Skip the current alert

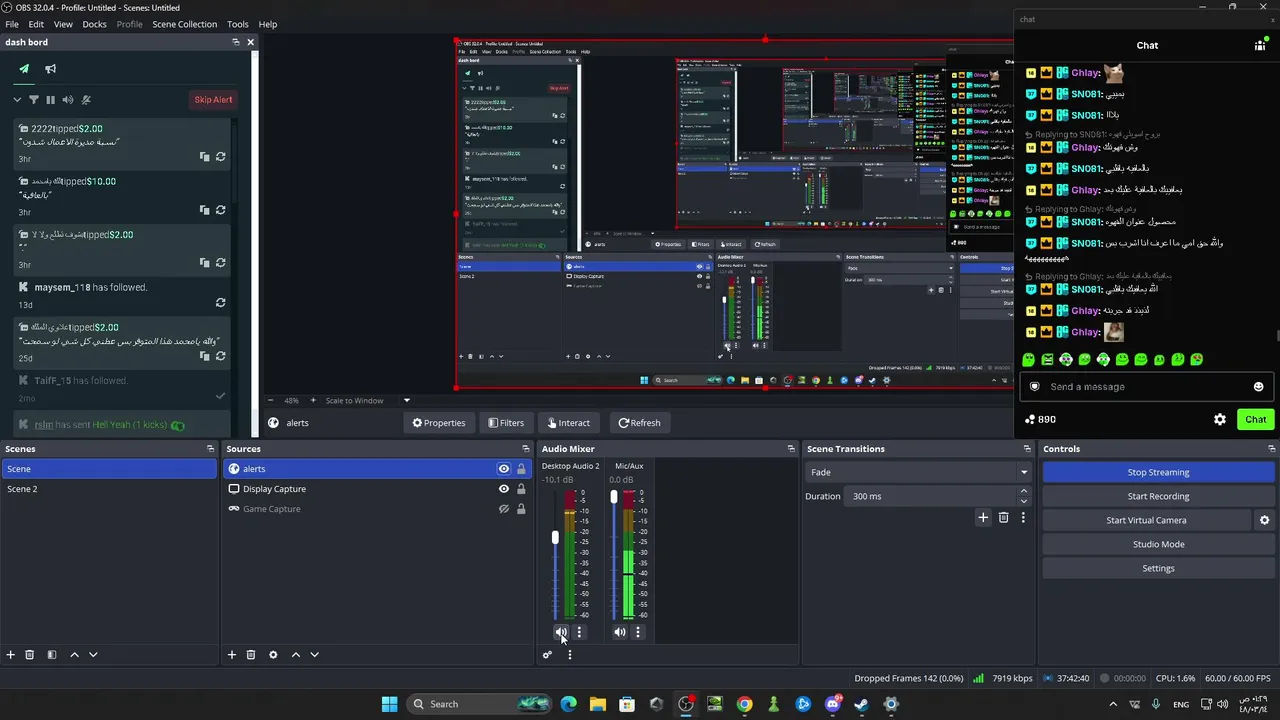[213, 100]
